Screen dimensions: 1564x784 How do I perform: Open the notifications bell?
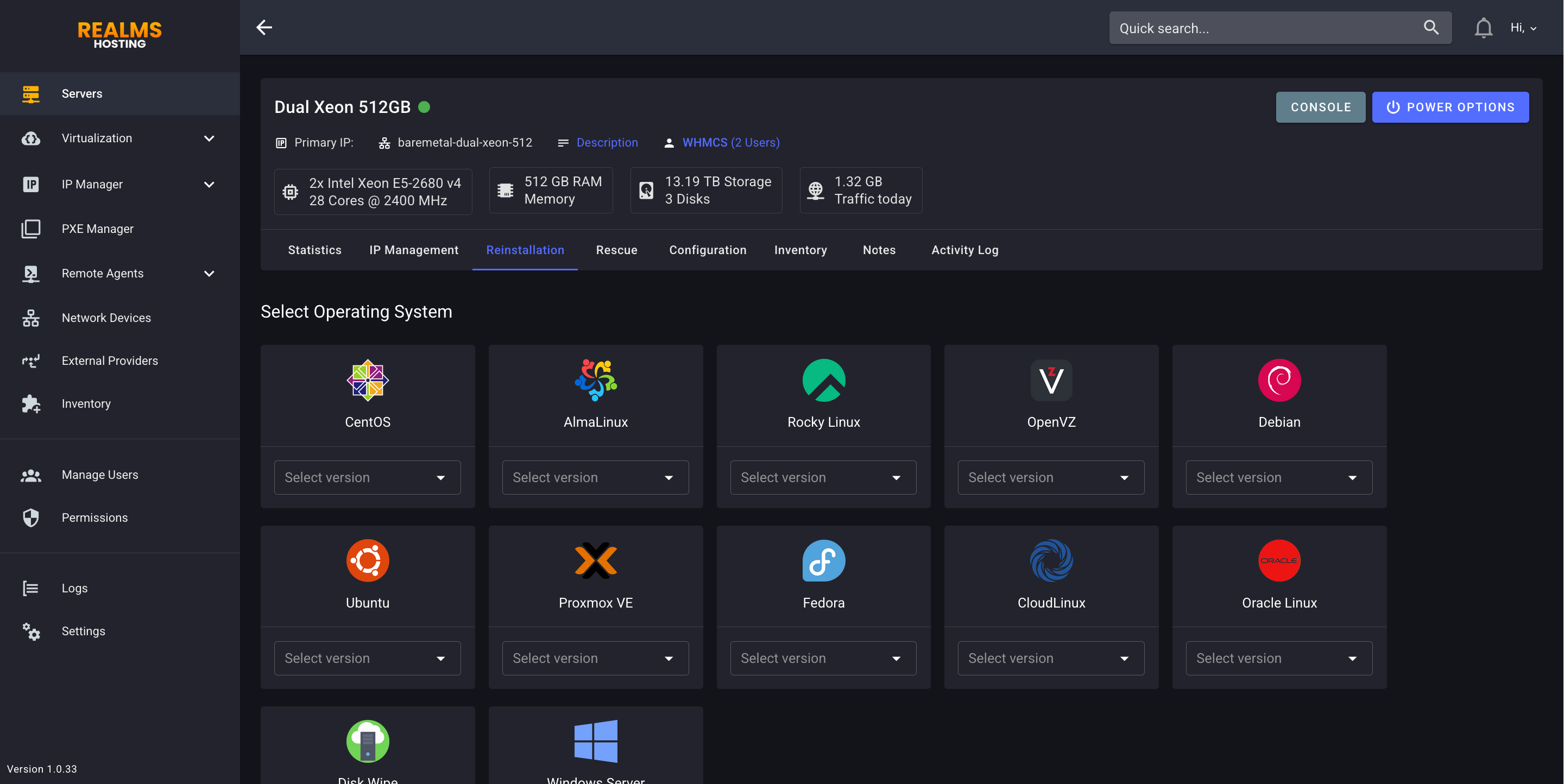[x=1483, y=28]
